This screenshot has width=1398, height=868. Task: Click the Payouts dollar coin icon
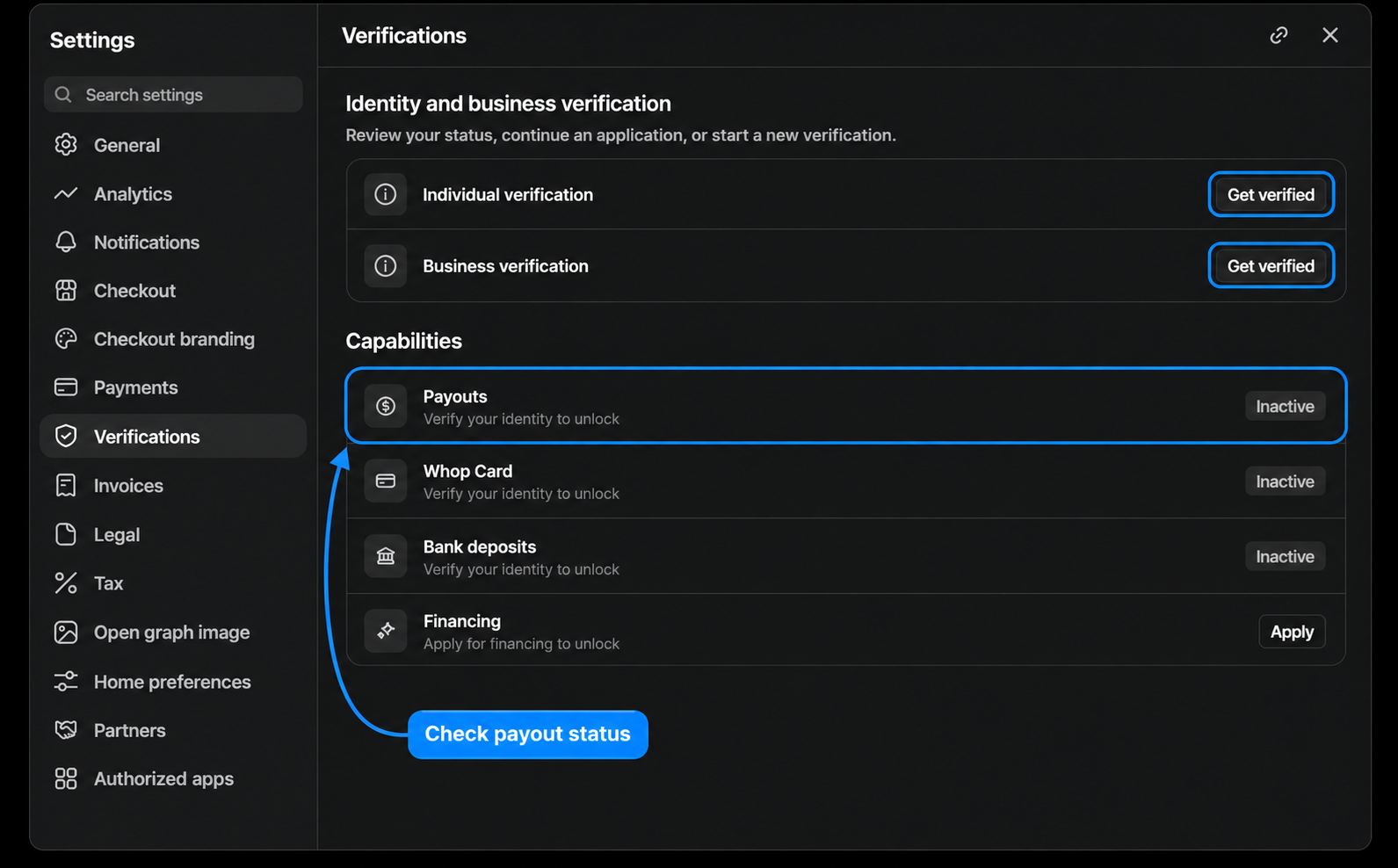click(x=386, y=406)
